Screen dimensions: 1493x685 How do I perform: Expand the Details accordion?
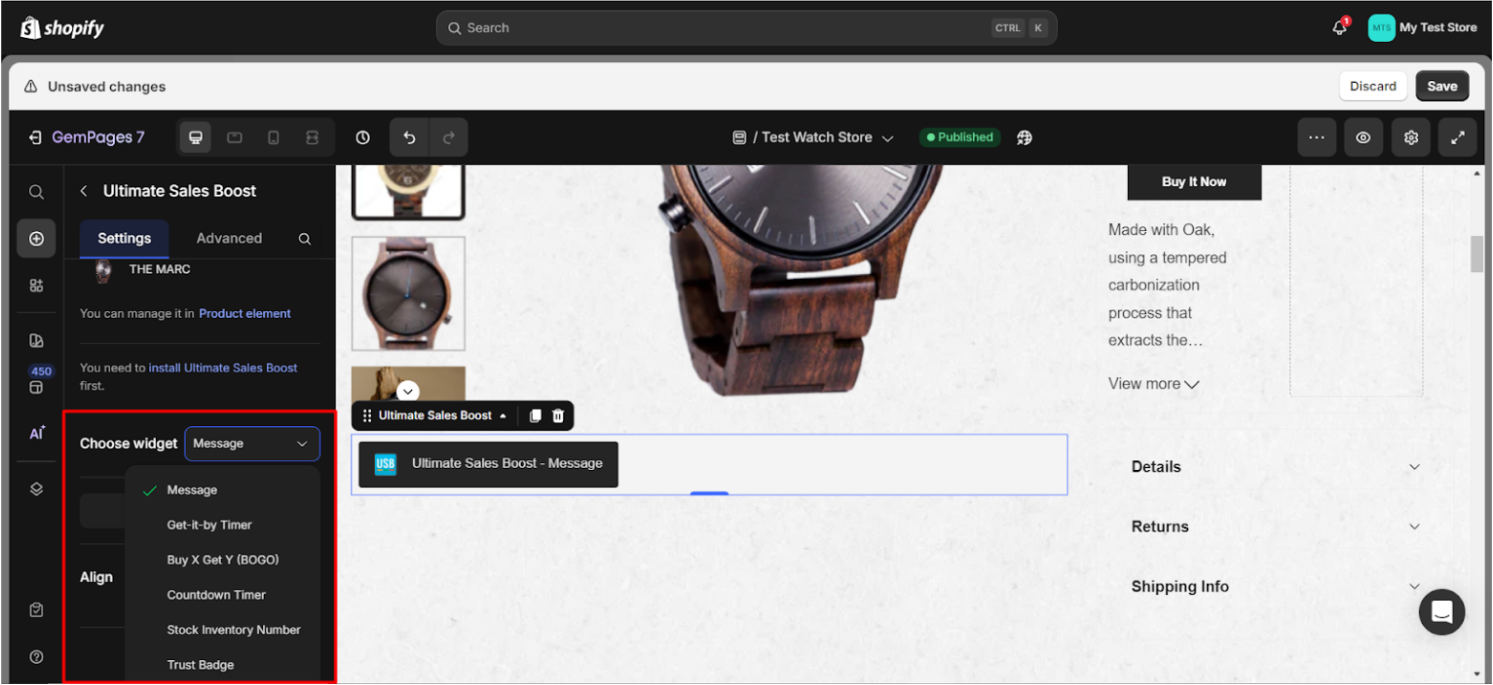tap(1275, 467)
